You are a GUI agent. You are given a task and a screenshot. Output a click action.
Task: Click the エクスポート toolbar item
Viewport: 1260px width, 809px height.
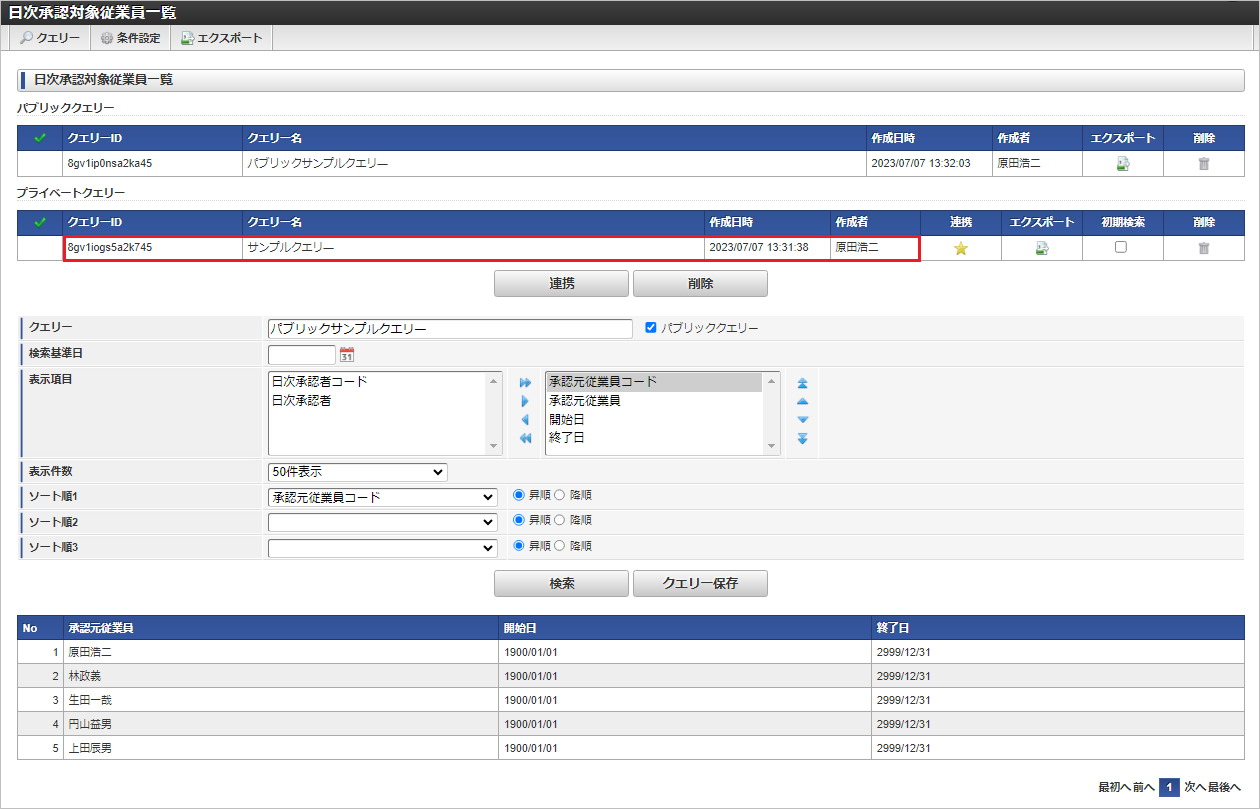pyautogui.click(x=221, y=38)
